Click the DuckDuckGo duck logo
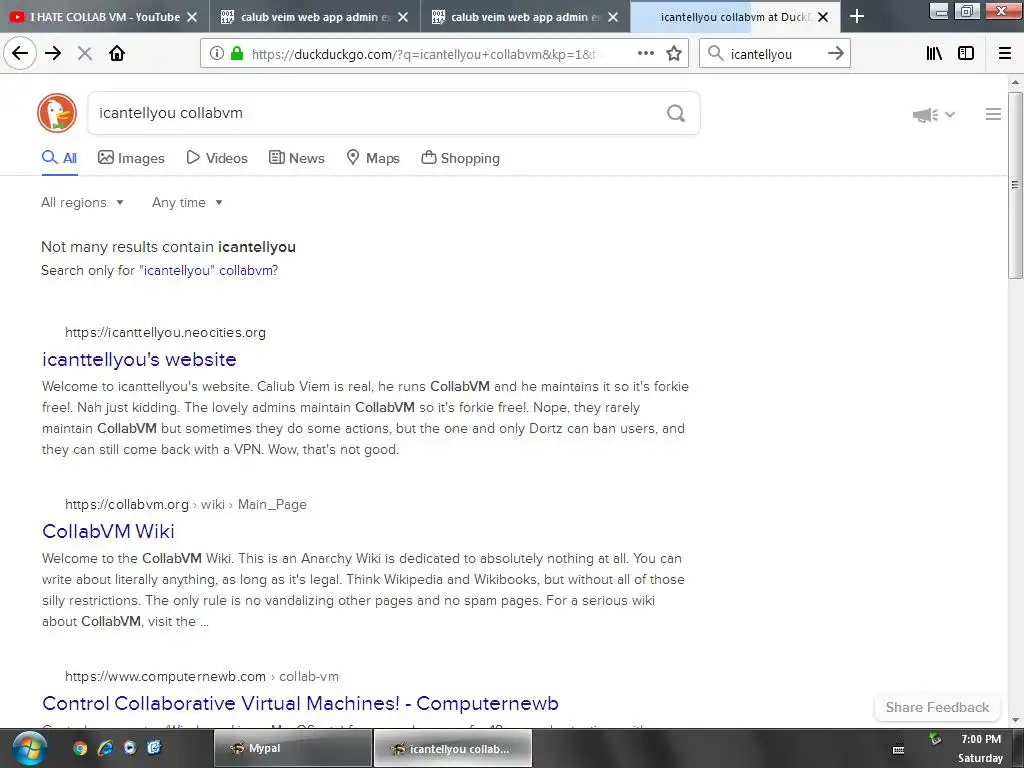This screenshot has width=1024, height=768. click(x=57, y=113)
